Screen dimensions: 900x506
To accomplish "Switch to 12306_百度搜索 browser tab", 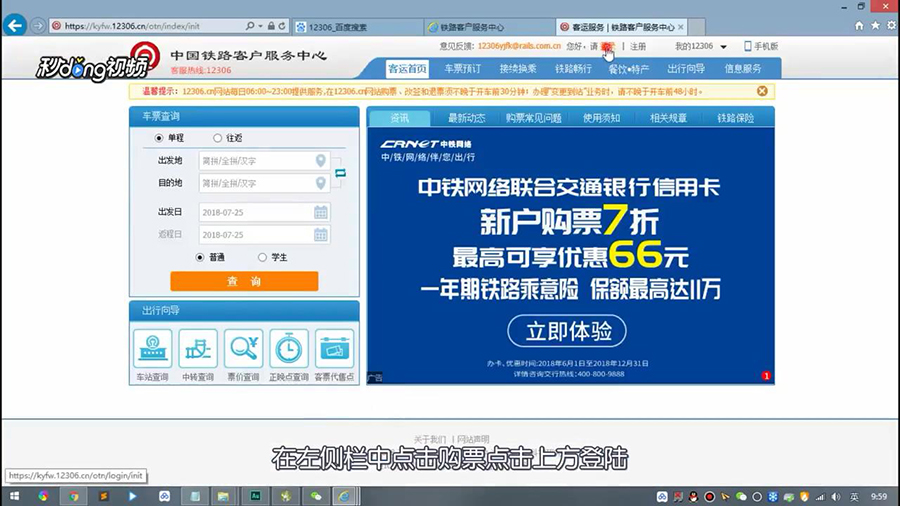I will [x=358, y=27].
